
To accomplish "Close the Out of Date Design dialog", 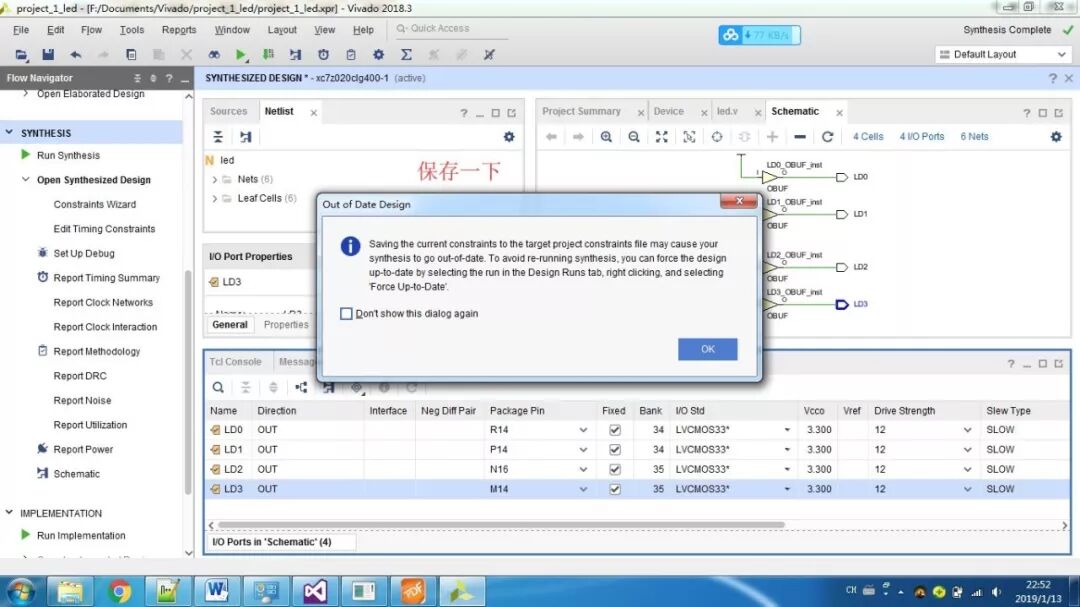I will [x=738, y=201].
